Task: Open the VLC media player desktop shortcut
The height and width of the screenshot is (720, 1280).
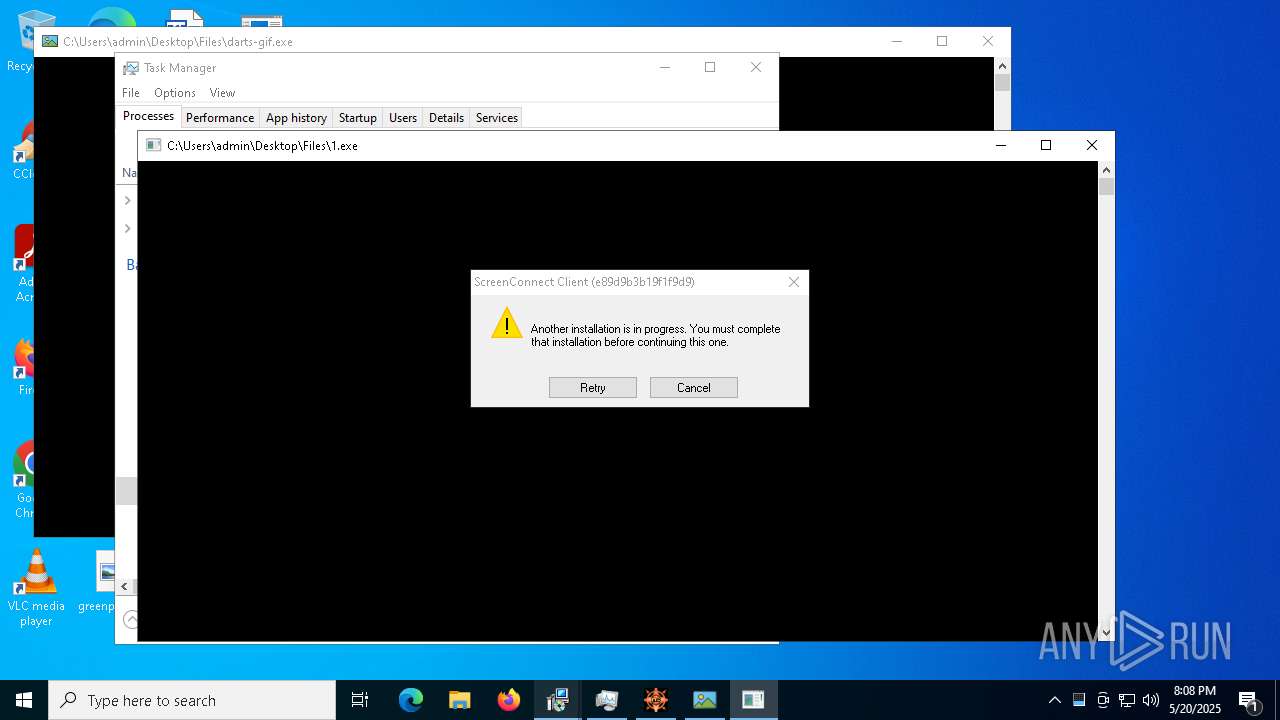Action: [36, 588]
